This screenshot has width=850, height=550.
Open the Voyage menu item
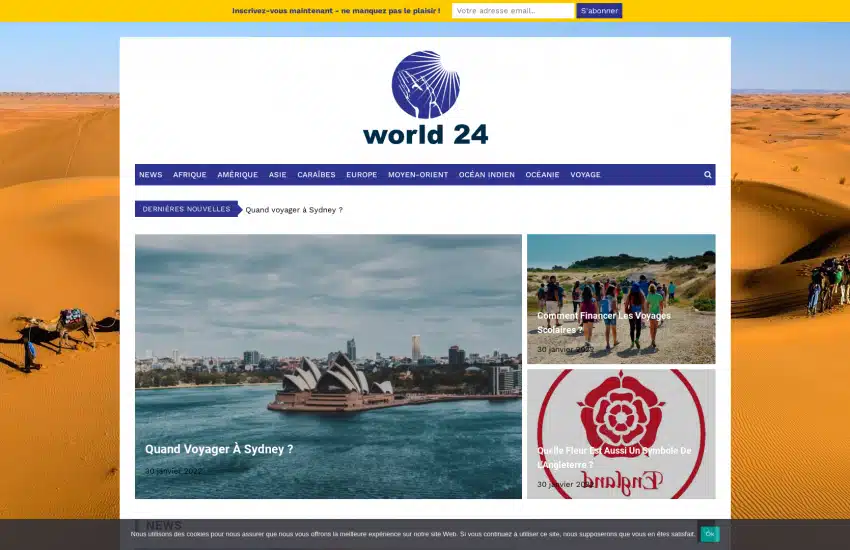click(x=585, y=175)
